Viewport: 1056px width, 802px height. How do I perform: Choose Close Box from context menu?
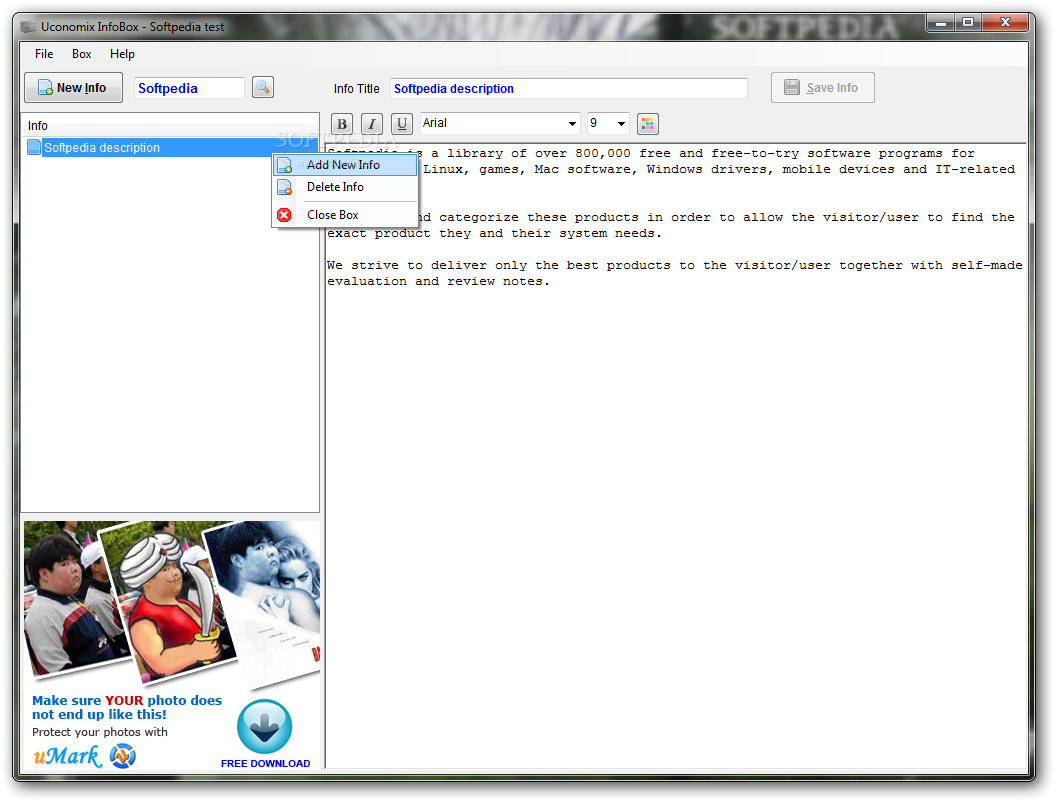(345, 215)
